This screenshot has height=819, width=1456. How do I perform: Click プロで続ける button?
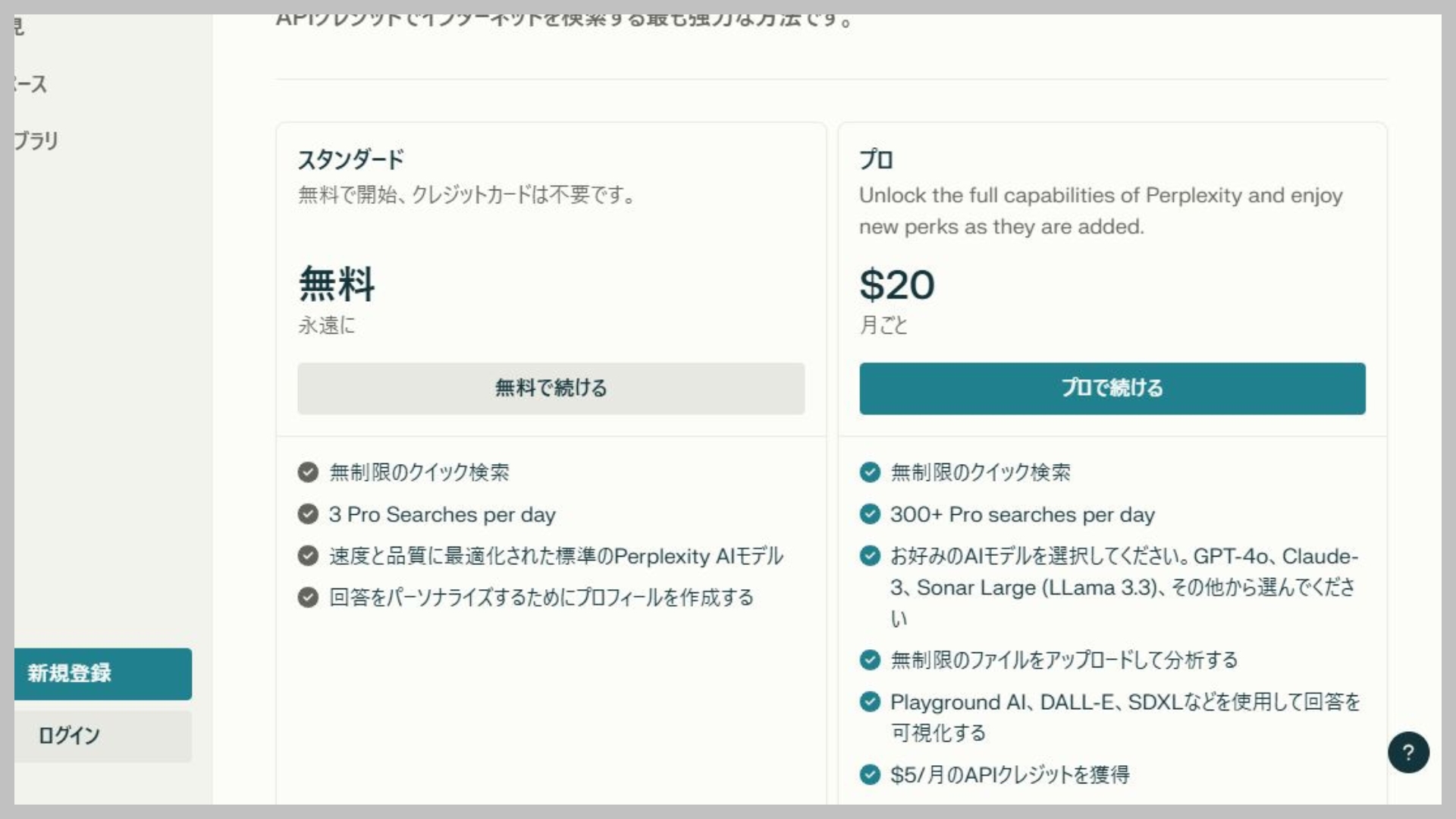pyautogui.click(x=1112, y=388)
